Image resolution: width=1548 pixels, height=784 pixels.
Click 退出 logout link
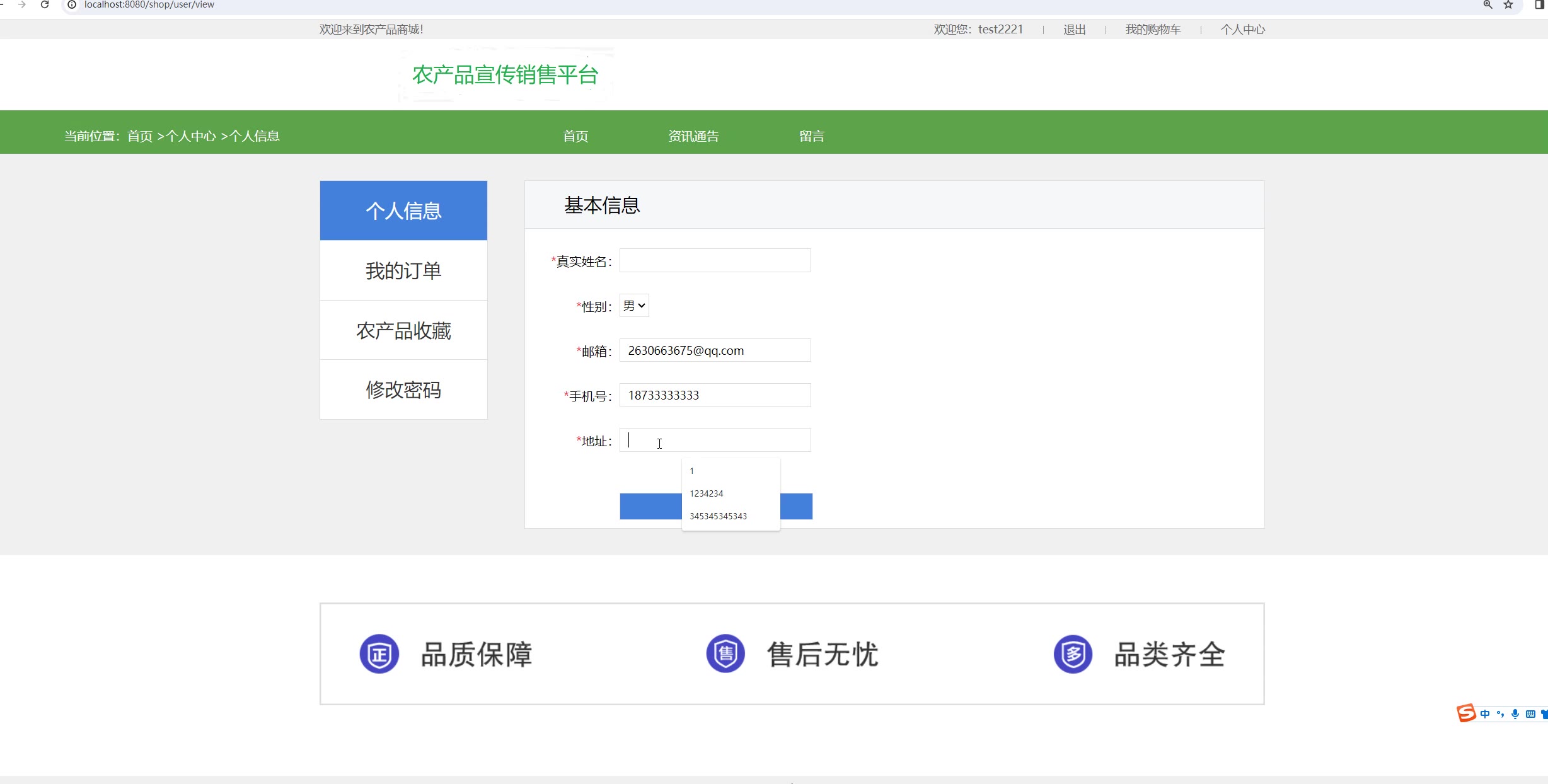[x=1074, y=30]
